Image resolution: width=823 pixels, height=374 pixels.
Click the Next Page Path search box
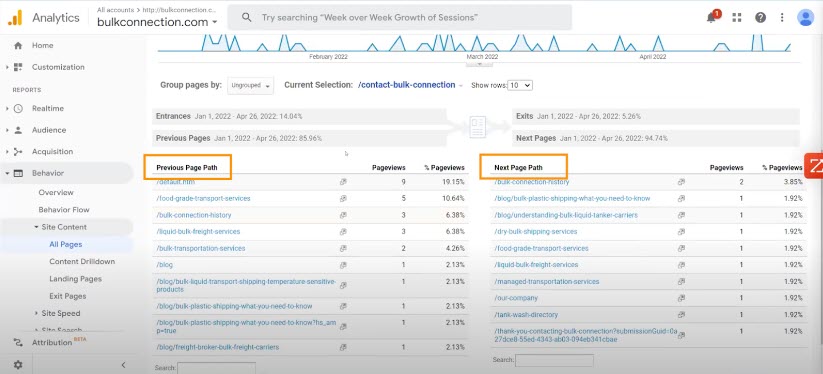coord(554,360)
